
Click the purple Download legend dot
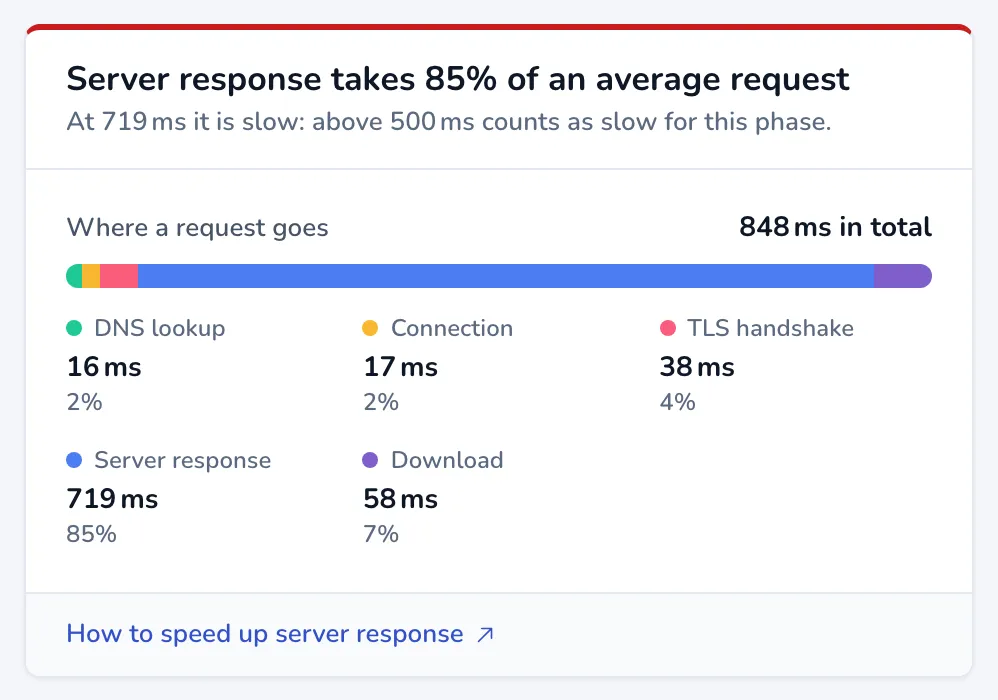(370, 460)
